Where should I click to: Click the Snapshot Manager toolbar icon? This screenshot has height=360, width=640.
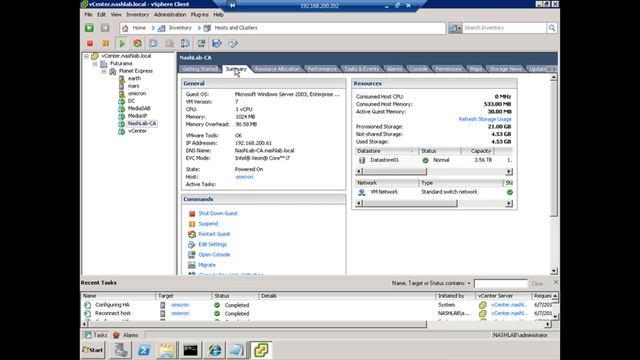(185, 43)
